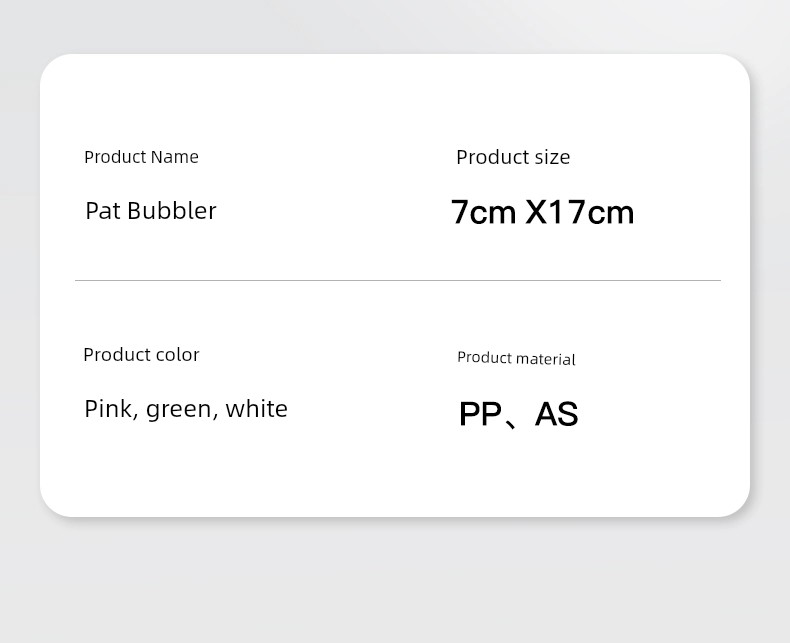The height and width of the screenshot is (643, 790).
Task: Click the 7cm dimension text
Action: [x=483, y=212]
